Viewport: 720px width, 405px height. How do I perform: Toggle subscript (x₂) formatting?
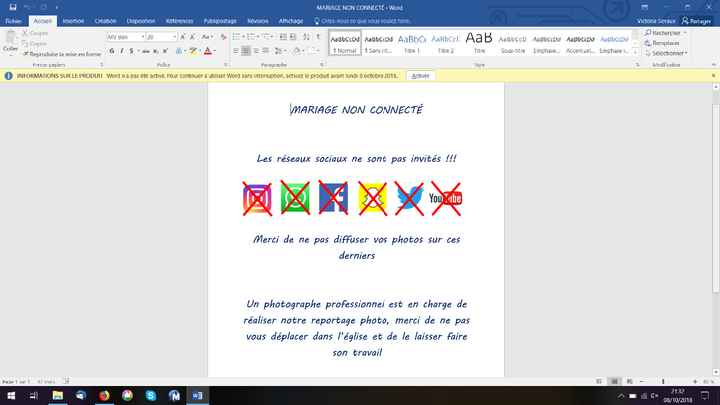click(x=156, y=51)
